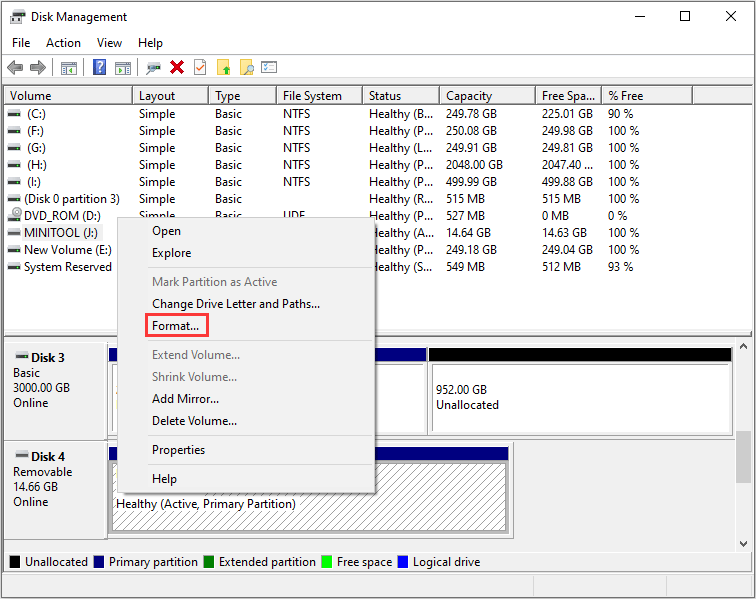
Task: Click the 952.00 GB Unallocated block
Action: (580, 397)
